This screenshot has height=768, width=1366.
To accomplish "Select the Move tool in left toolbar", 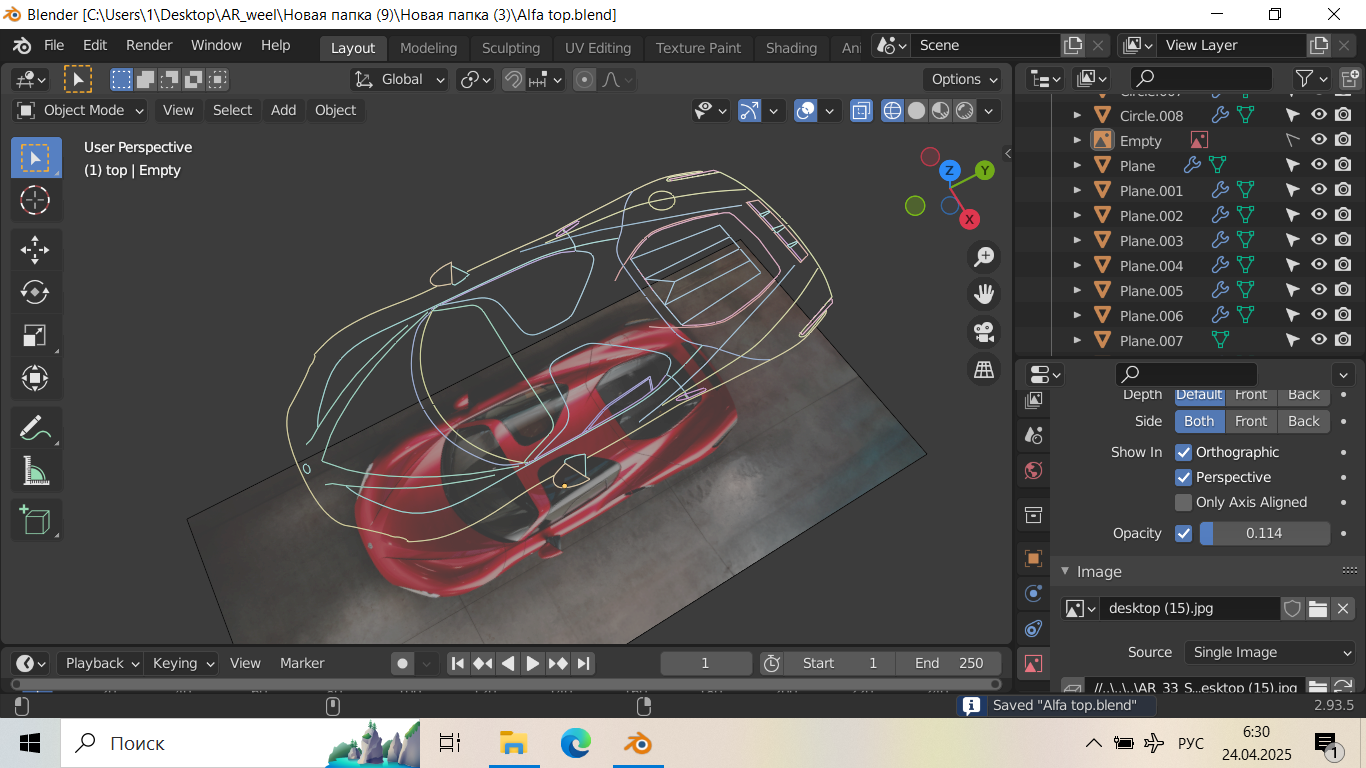I will click(x=35, y=249).
